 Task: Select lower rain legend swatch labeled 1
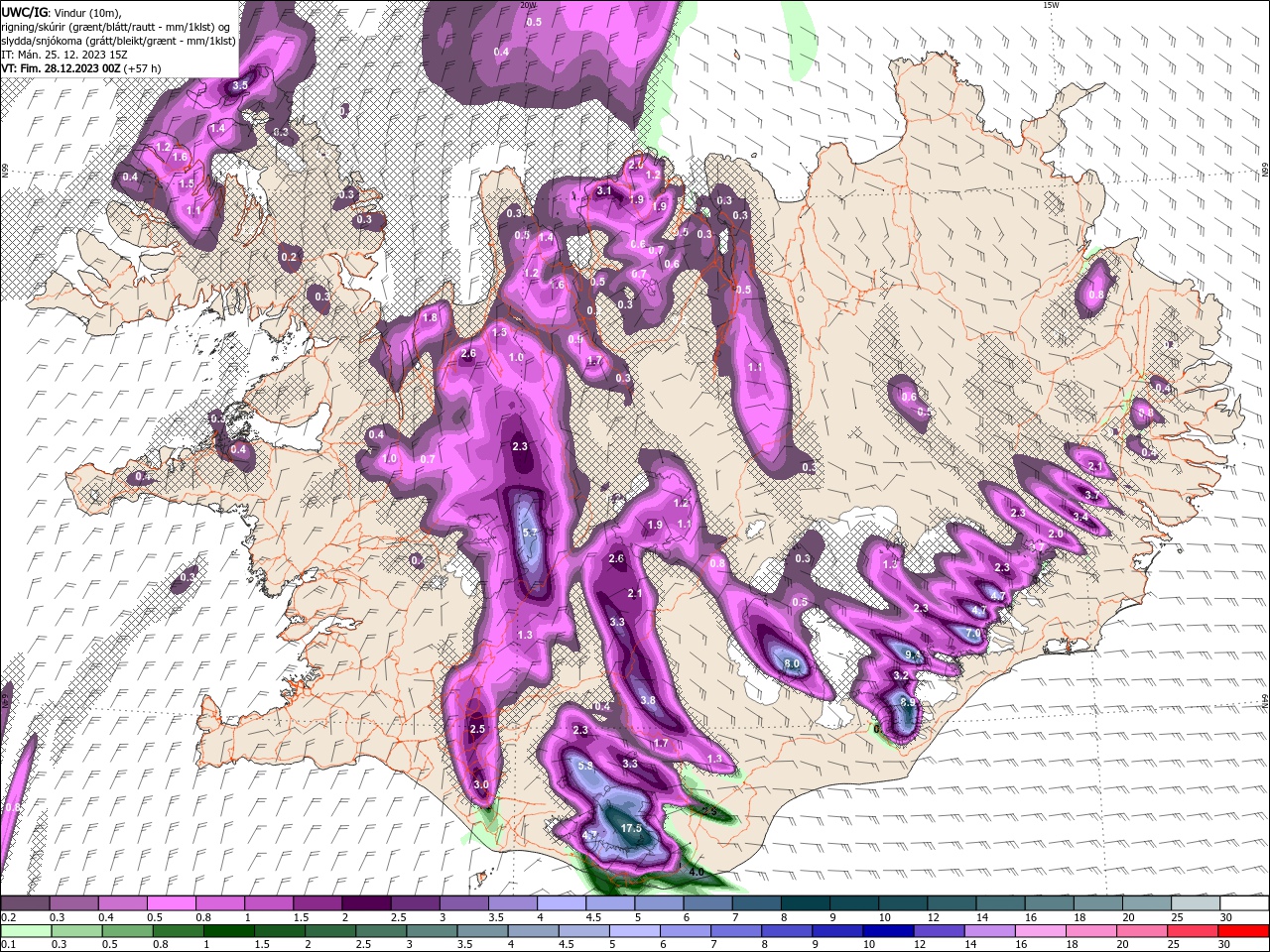(x=229, y=931)
